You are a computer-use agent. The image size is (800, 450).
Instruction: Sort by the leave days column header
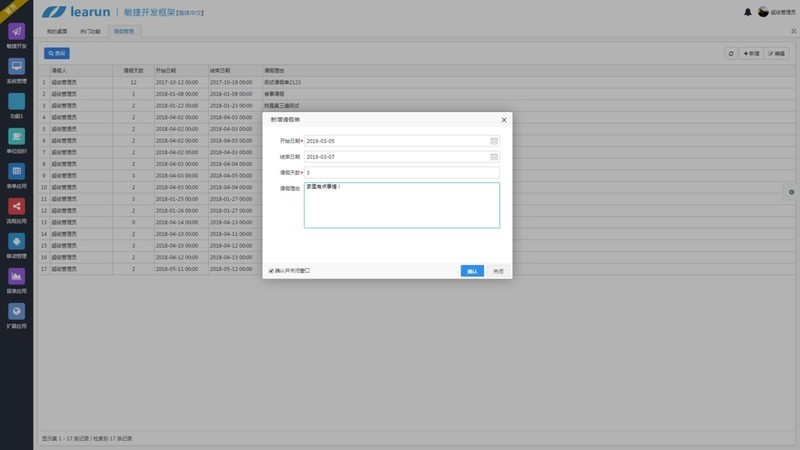click(x=133, y=70)
